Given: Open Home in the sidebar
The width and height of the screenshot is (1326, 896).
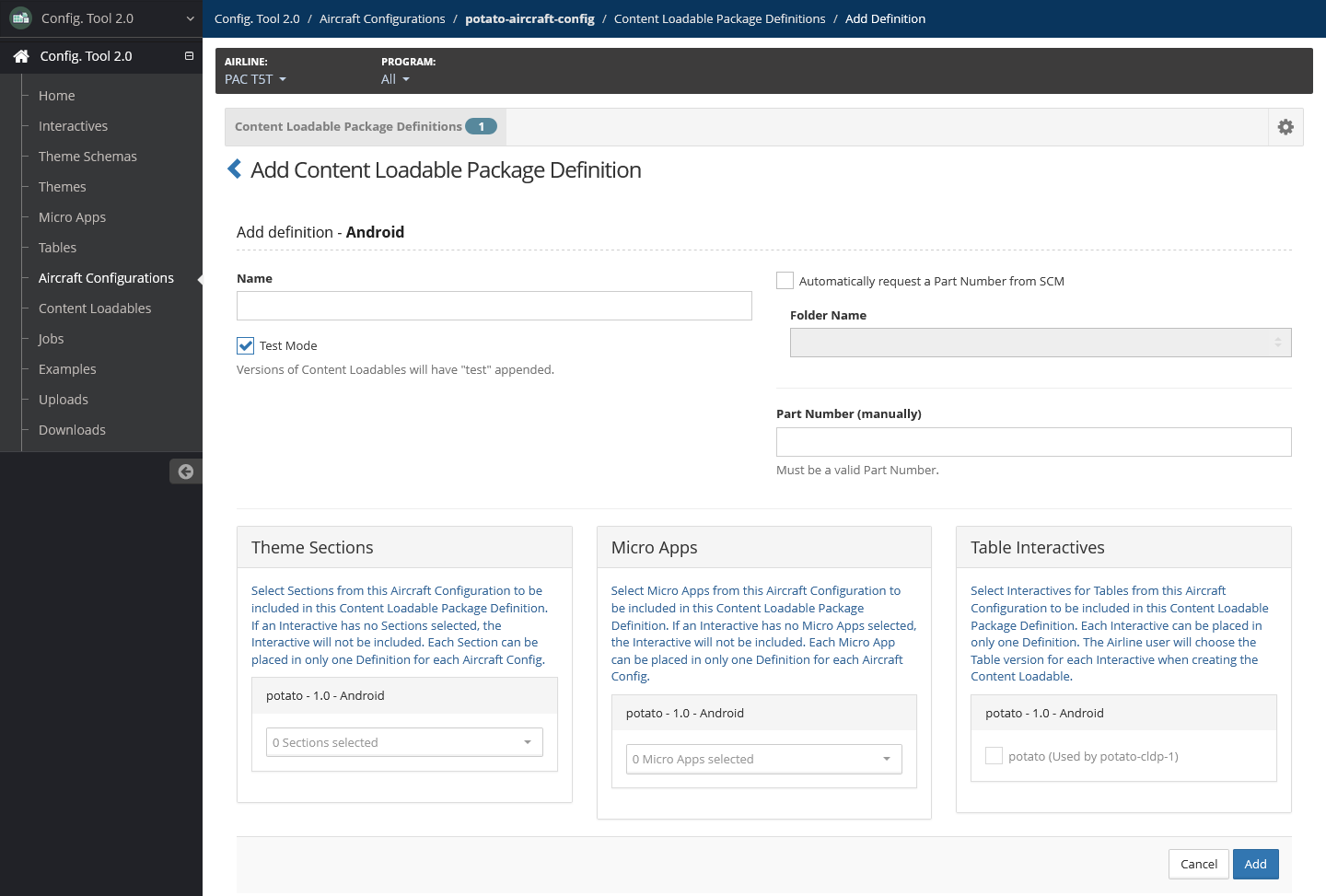Looking at the screenshot, I should pyautogui.click(x=57, y=96).
